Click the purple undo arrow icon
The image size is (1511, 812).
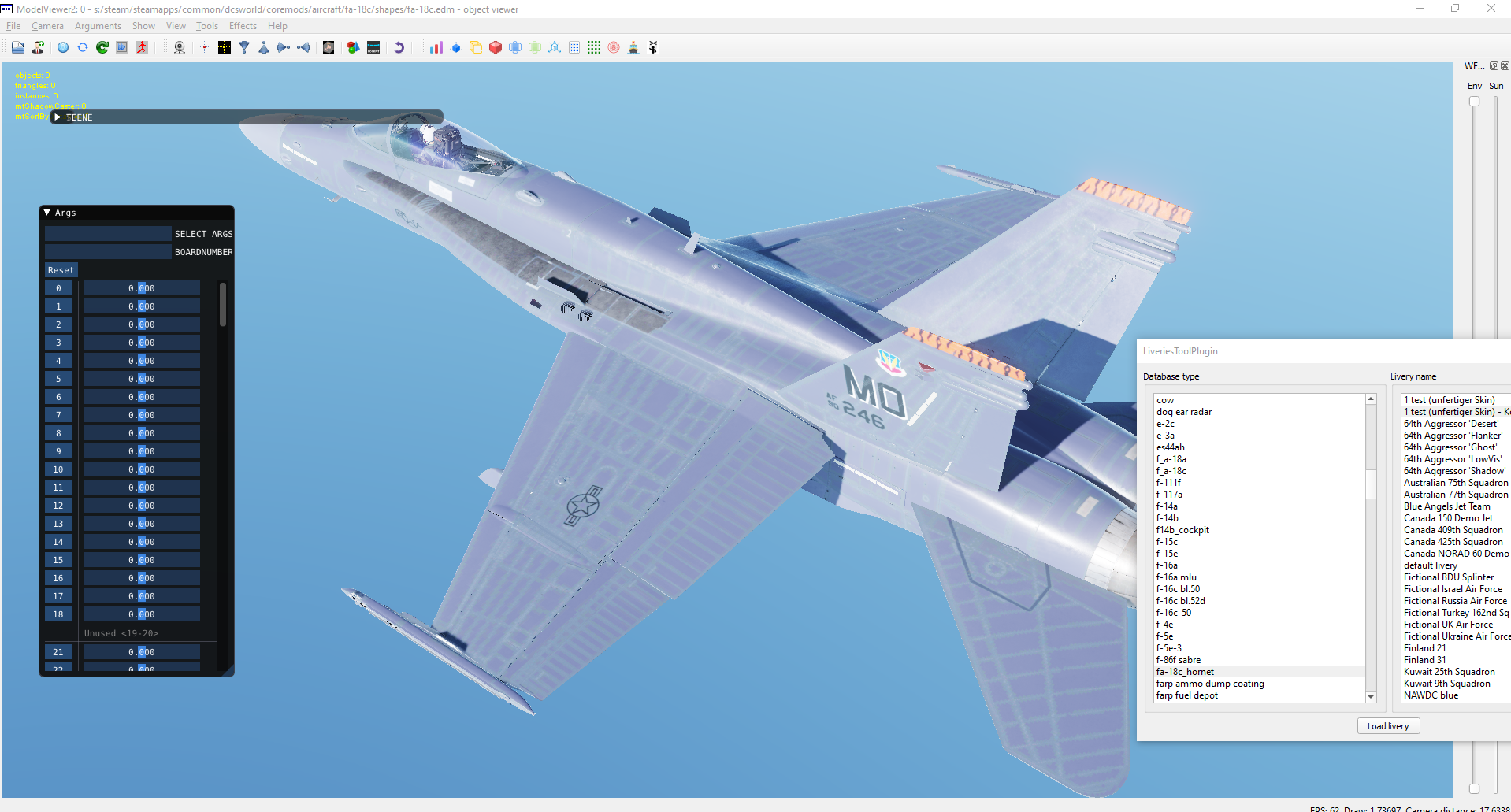[399, 47]
